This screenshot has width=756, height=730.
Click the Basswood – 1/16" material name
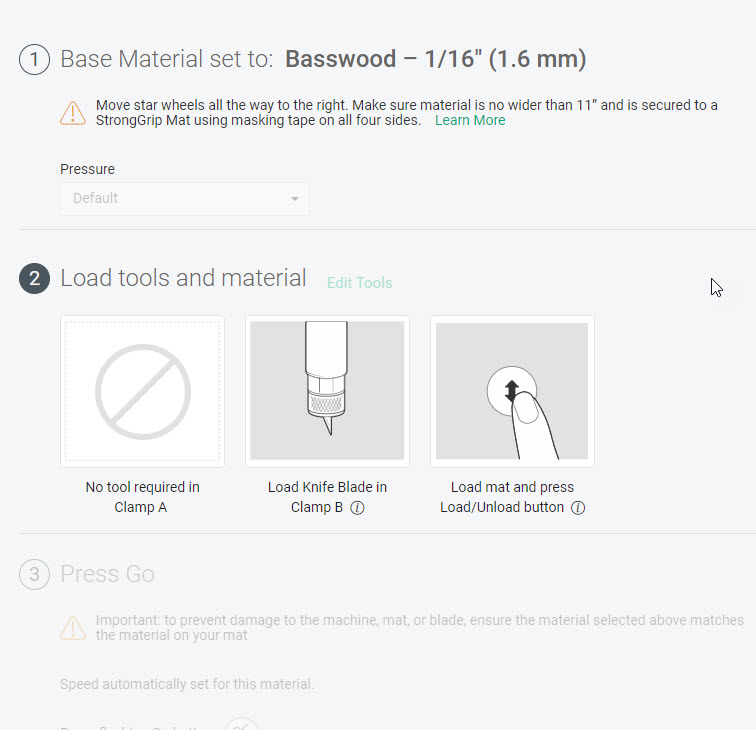coord(436,60)
